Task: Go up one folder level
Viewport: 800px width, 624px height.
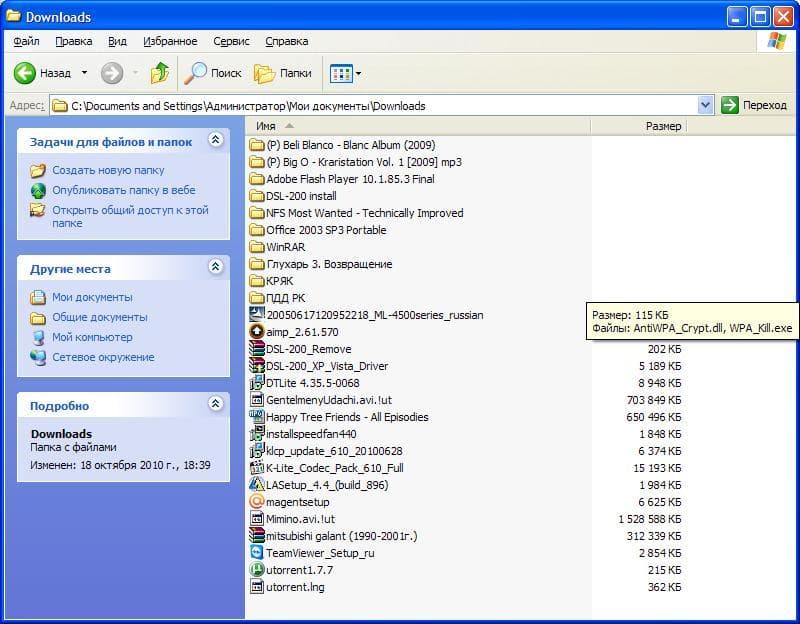Action: click(x=160, y=73)
